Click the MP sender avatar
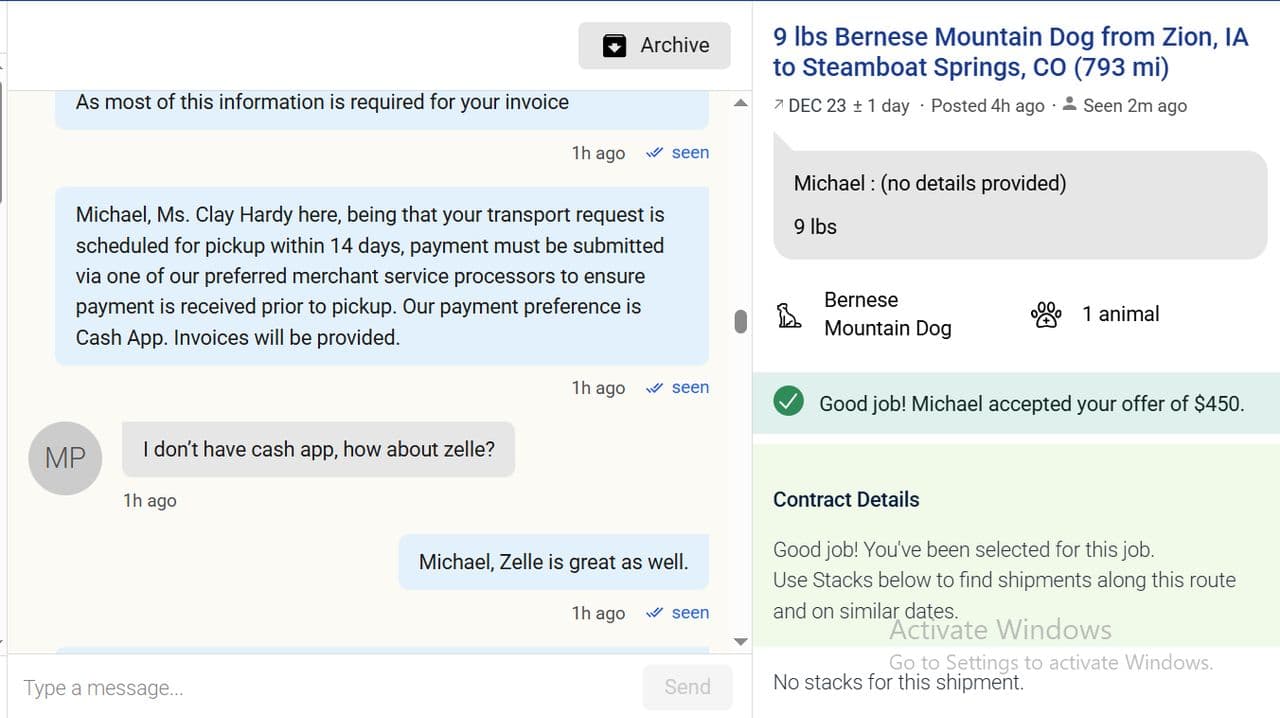Viewport: 1280px width, 718px height. [x=65, y=458]
